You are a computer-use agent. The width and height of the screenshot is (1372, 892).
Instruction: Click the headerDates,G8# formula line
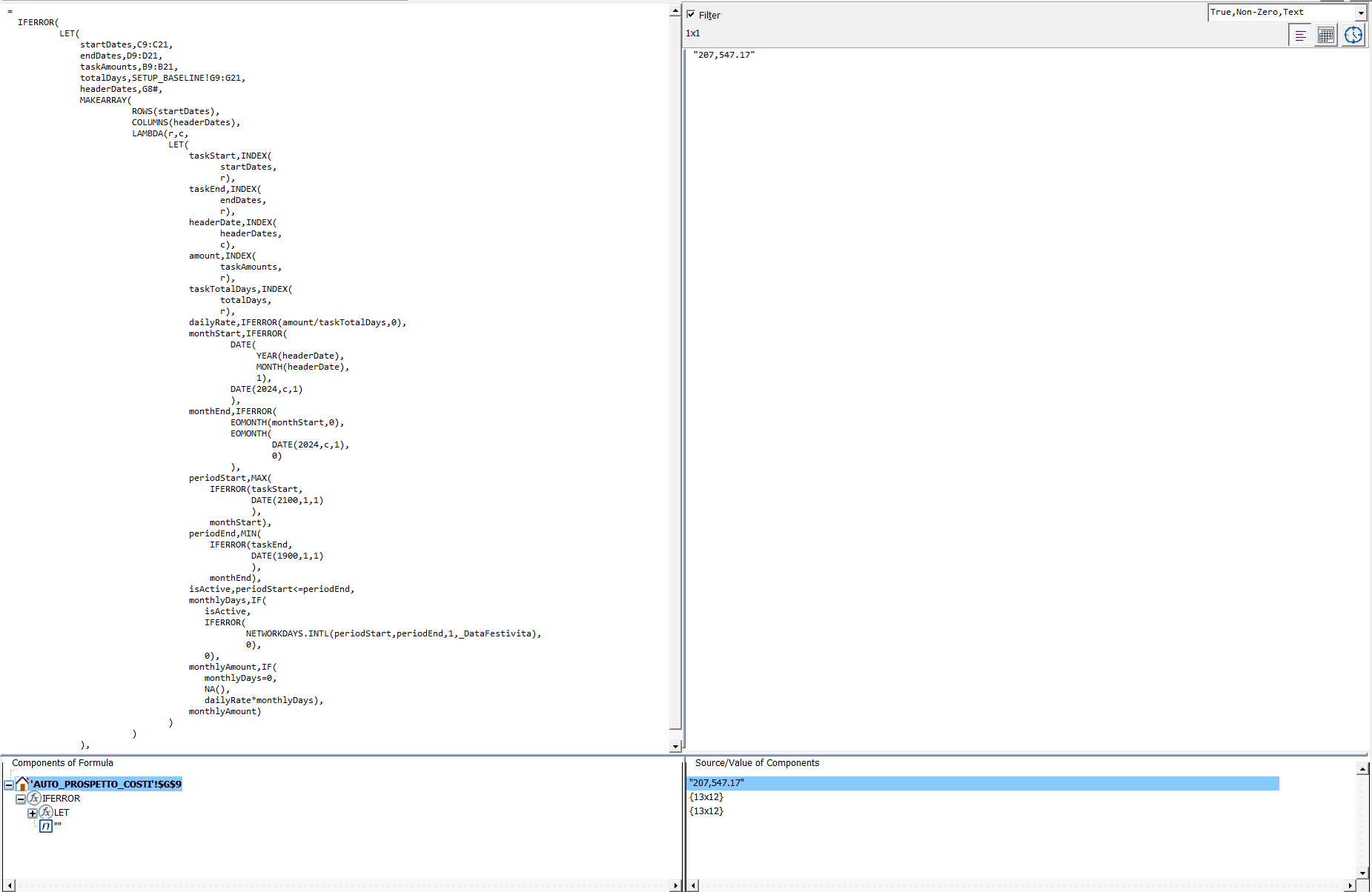point(121,89)
